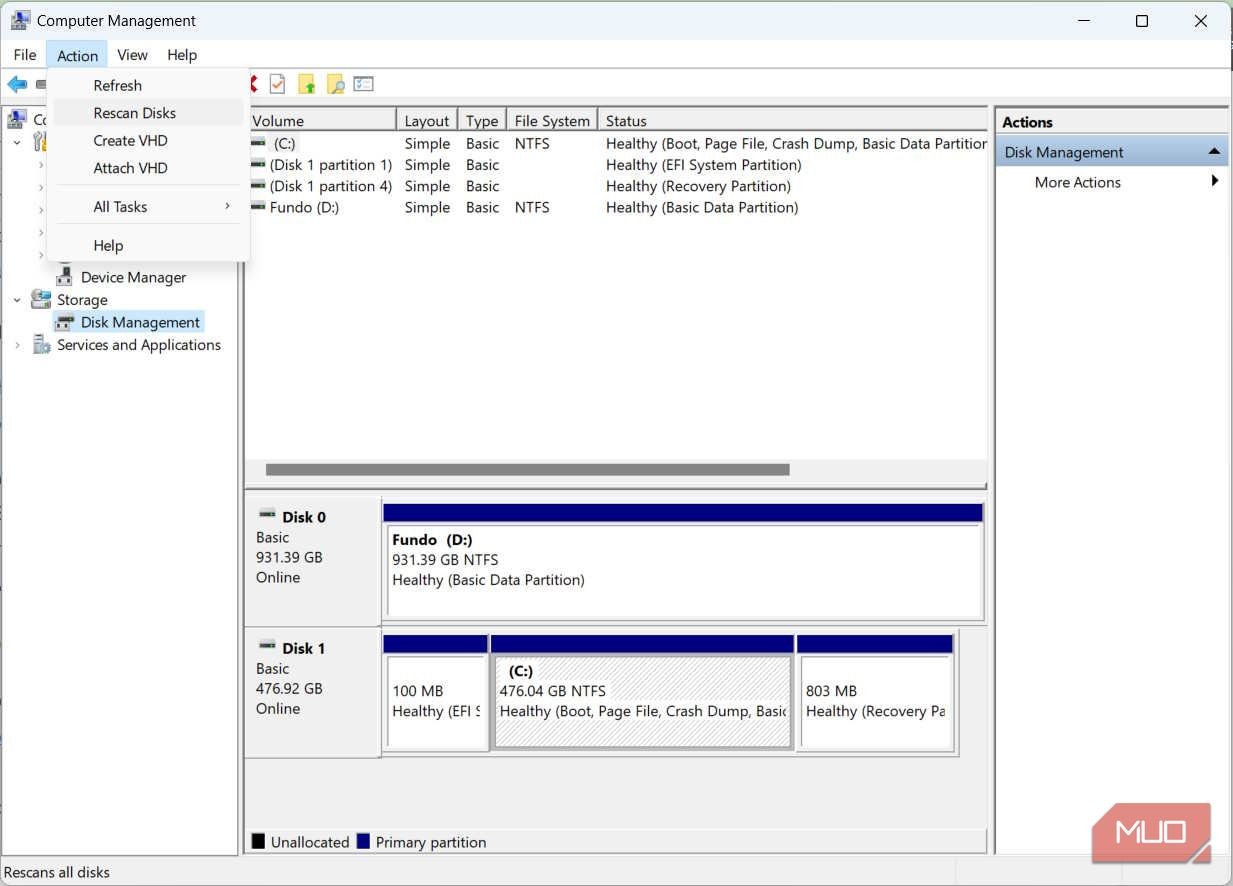Open the View menu
The image size is (1233, 886).
132,55
